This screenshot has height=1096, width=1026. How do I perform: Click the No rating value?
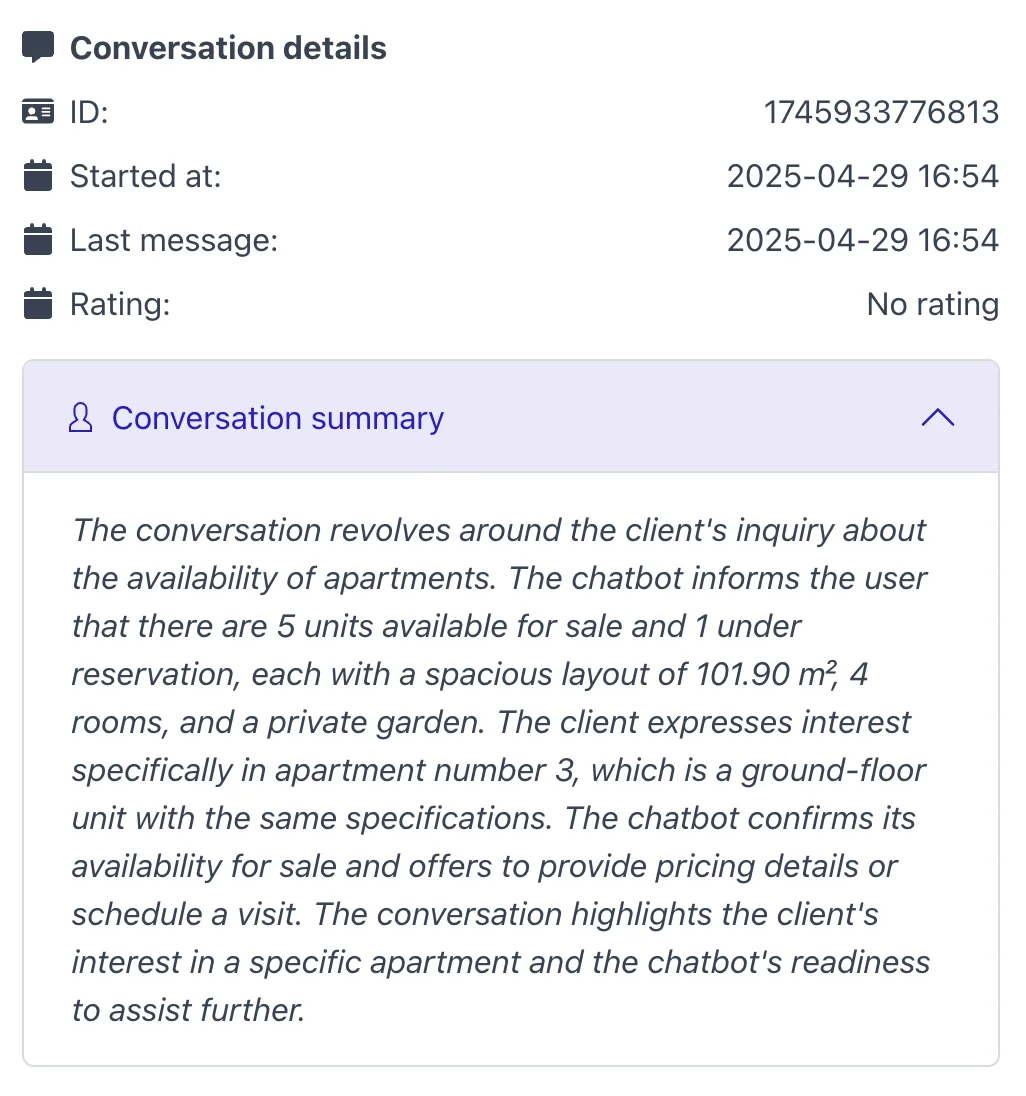(932, 304)
